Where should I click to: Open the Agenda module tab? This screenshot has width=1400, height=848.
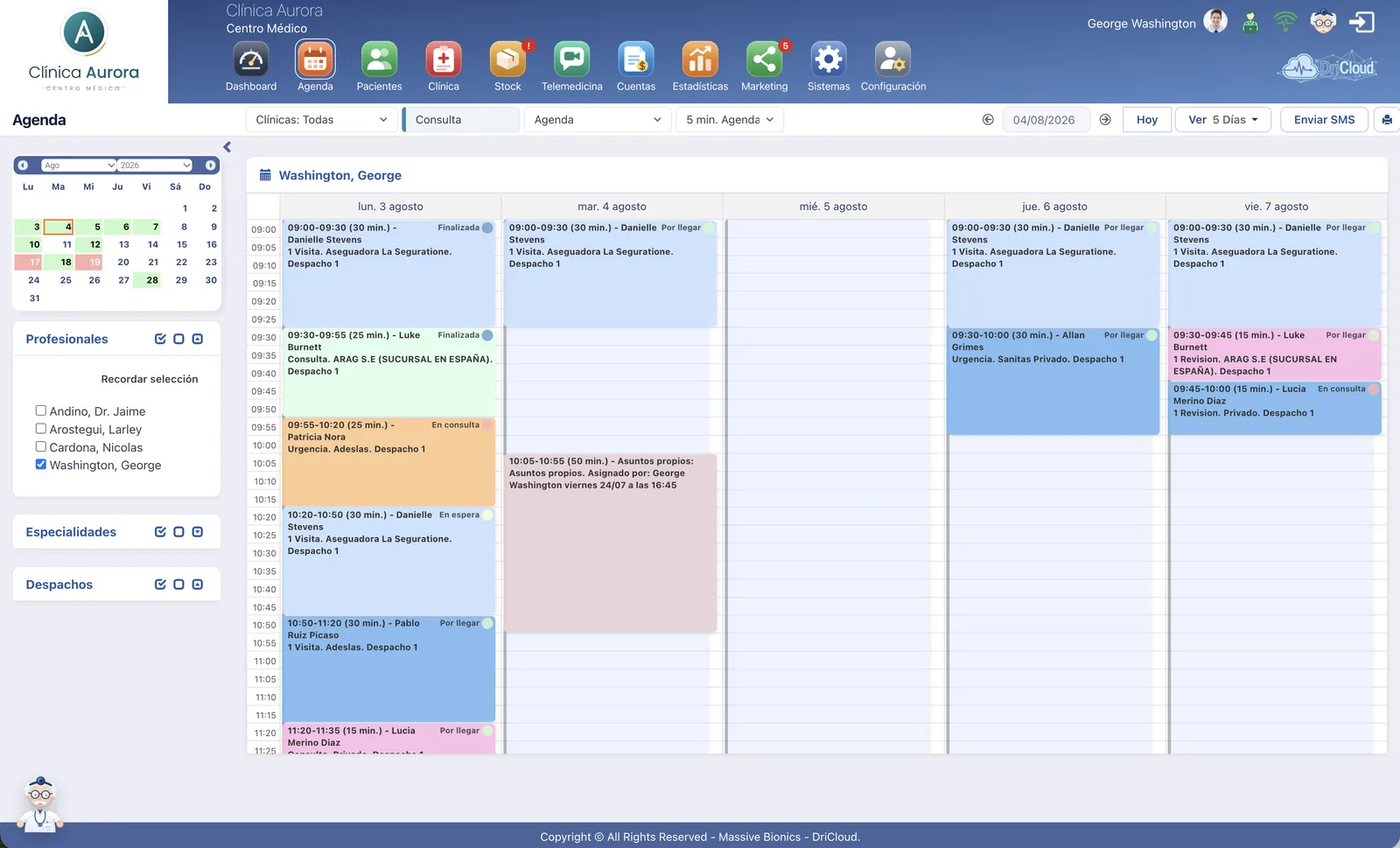pyautogui.click(x=315, y=67)
